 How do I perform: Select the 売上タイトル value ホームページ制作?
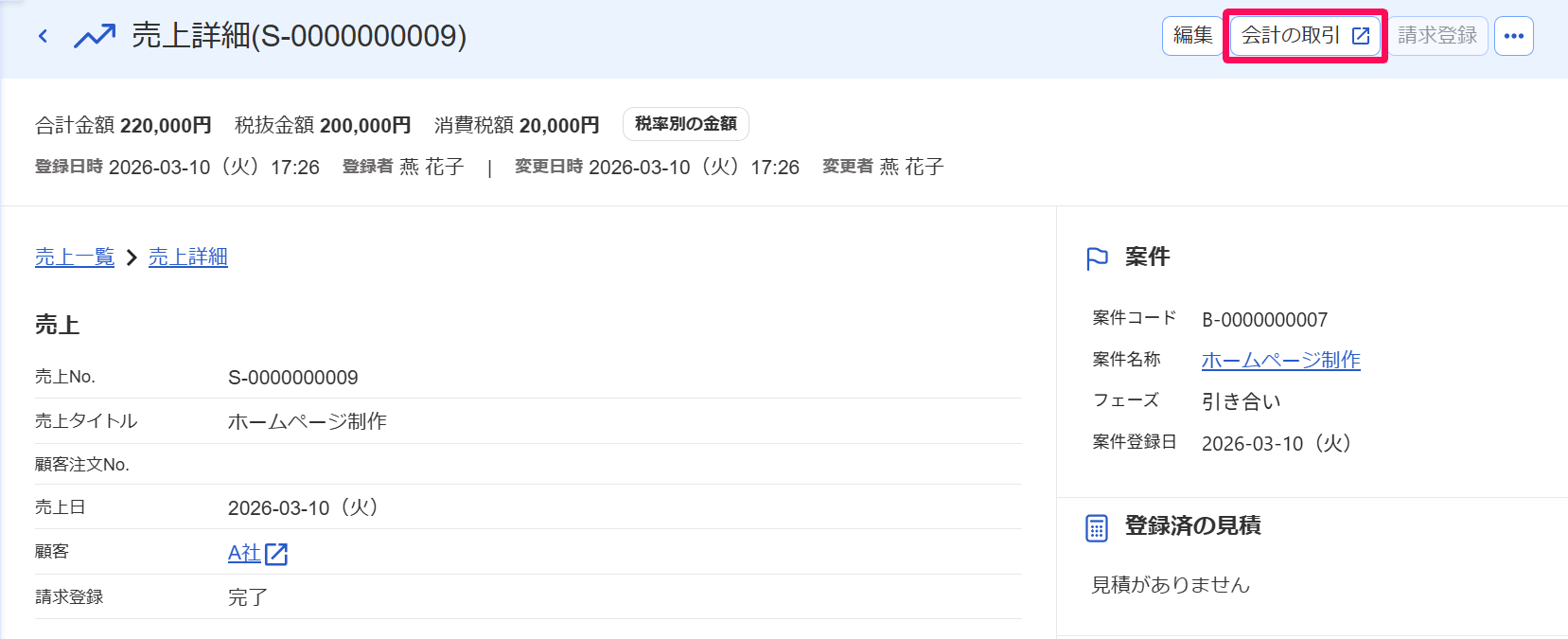[308, 421]
